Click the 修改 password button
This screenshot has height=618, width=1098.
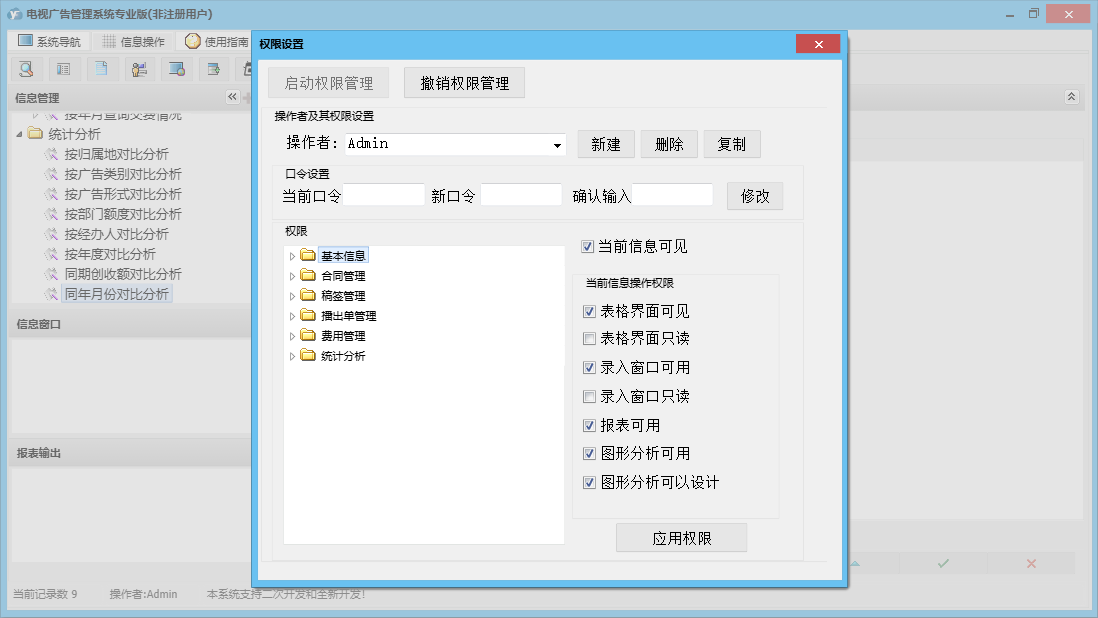click(x=755, y=196)
